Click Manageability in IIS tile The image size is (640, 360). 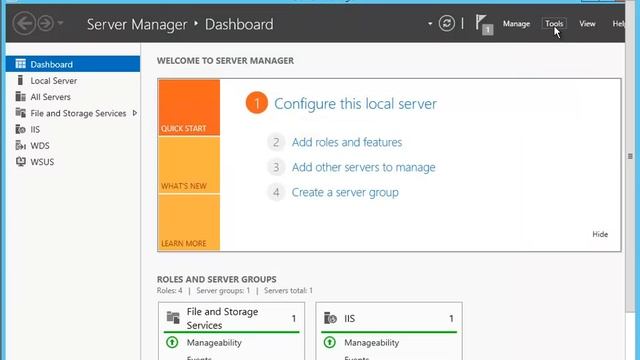click(x=371, y=342)
